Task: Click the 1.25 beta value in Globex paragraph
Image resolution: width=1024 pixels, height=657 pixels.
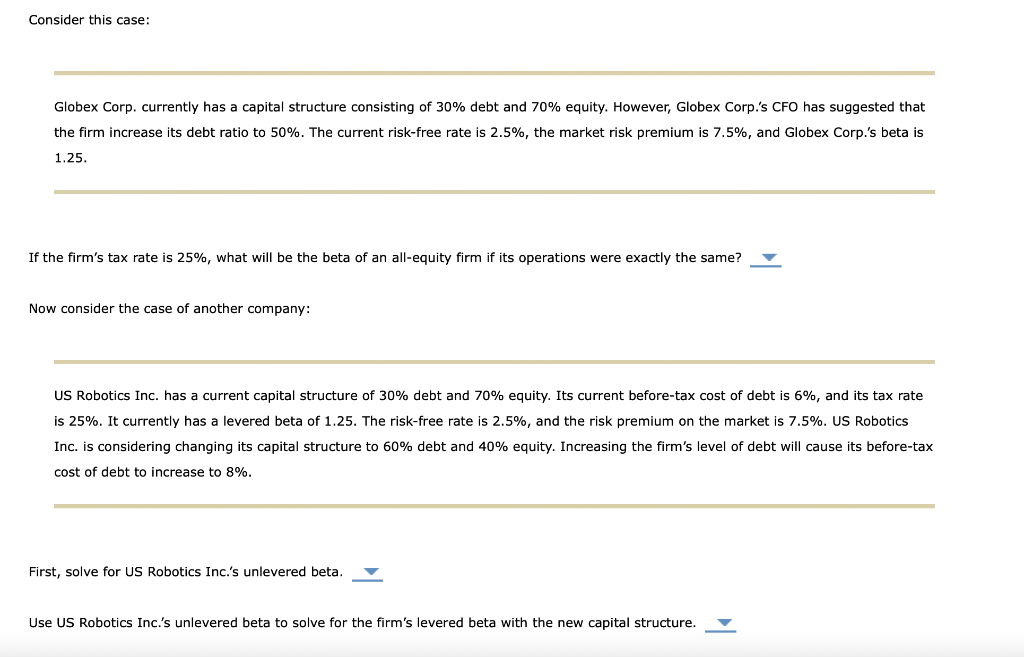Action: pyautogui.click(x=70, y=157)
